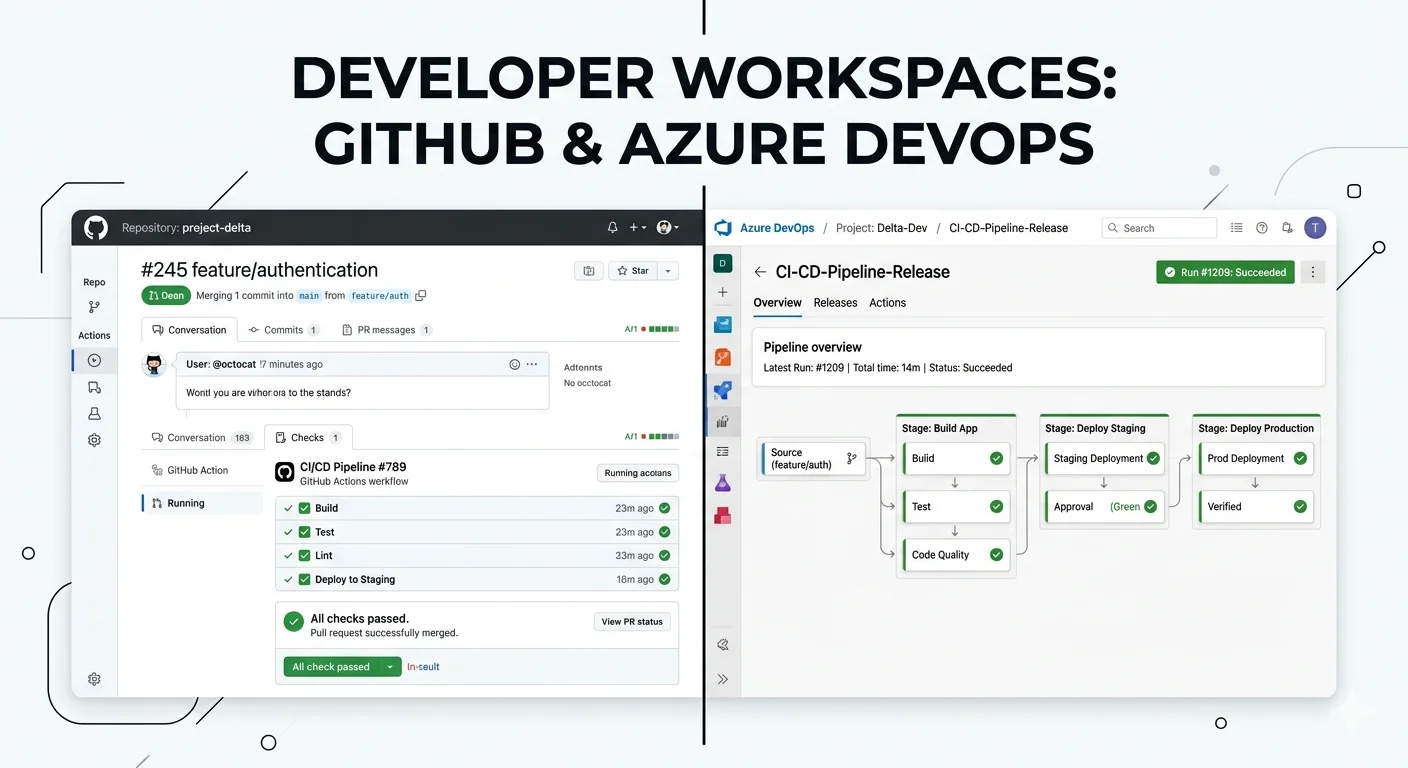Click the GitHub logo beside CI/CD Pipeline #789
1408x768 pixels.
tap(284, 472)
